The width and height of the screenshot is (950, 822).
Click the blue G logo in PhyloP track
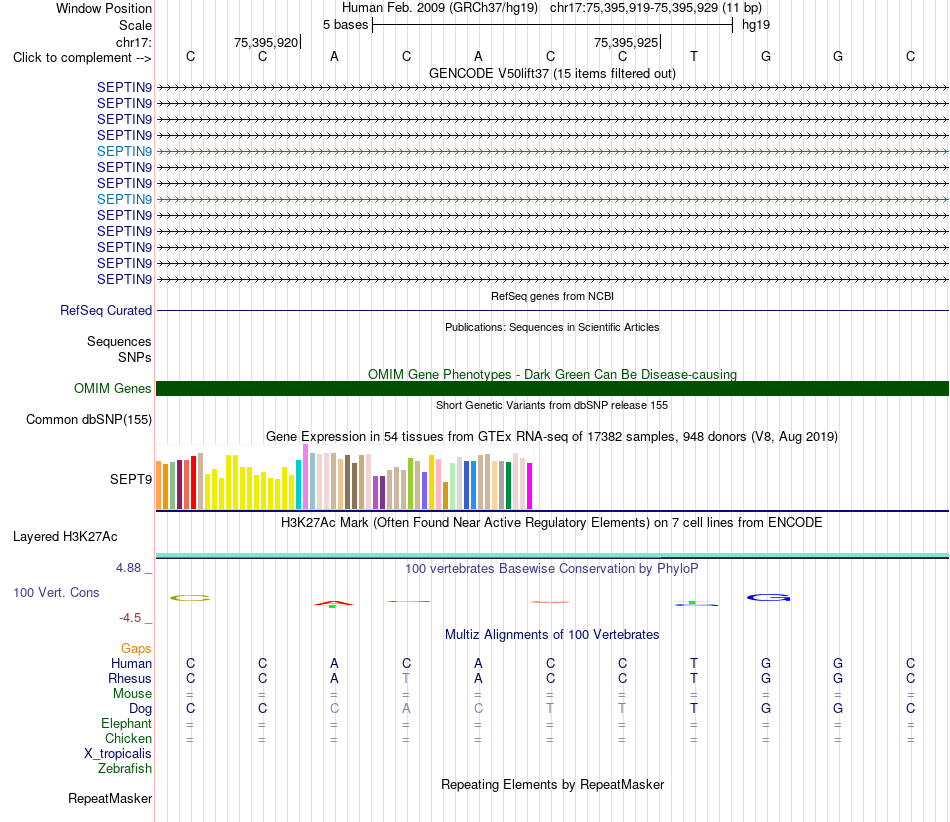tap(769, 598)
